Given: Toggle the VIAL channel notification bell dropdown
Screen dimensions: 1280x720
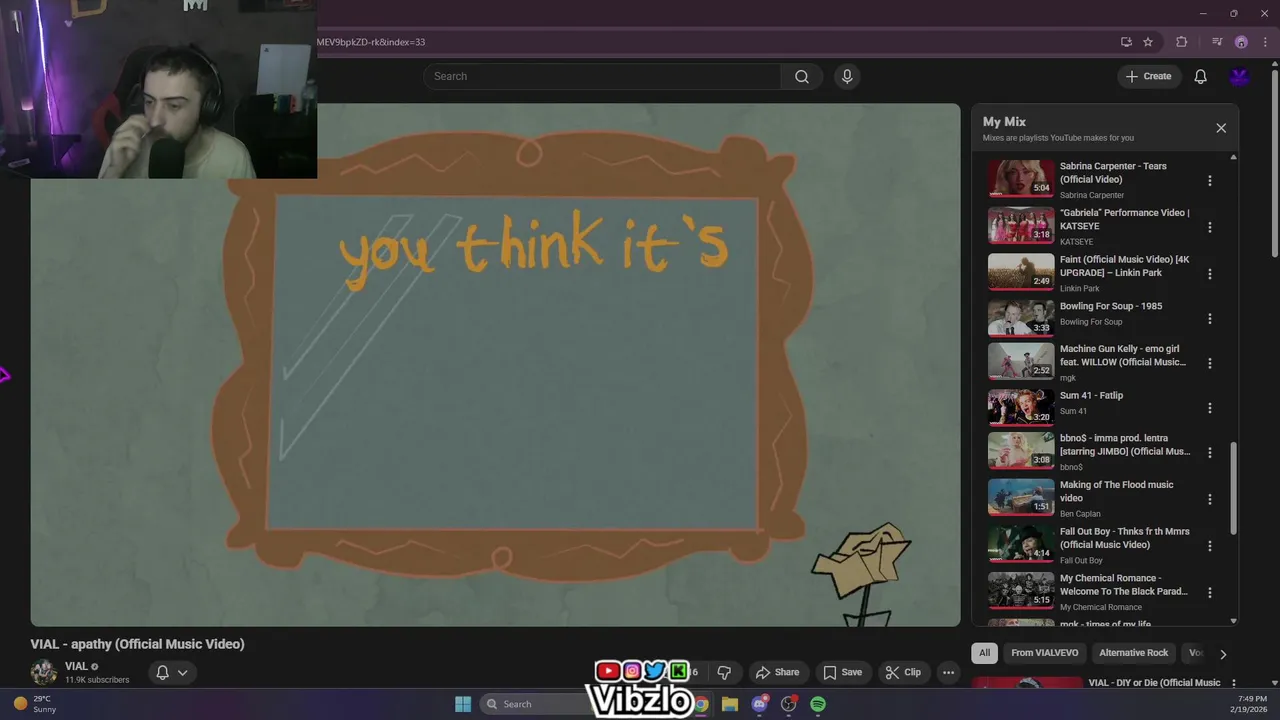Looking at the screenshot, I should (x=171, y=672).
